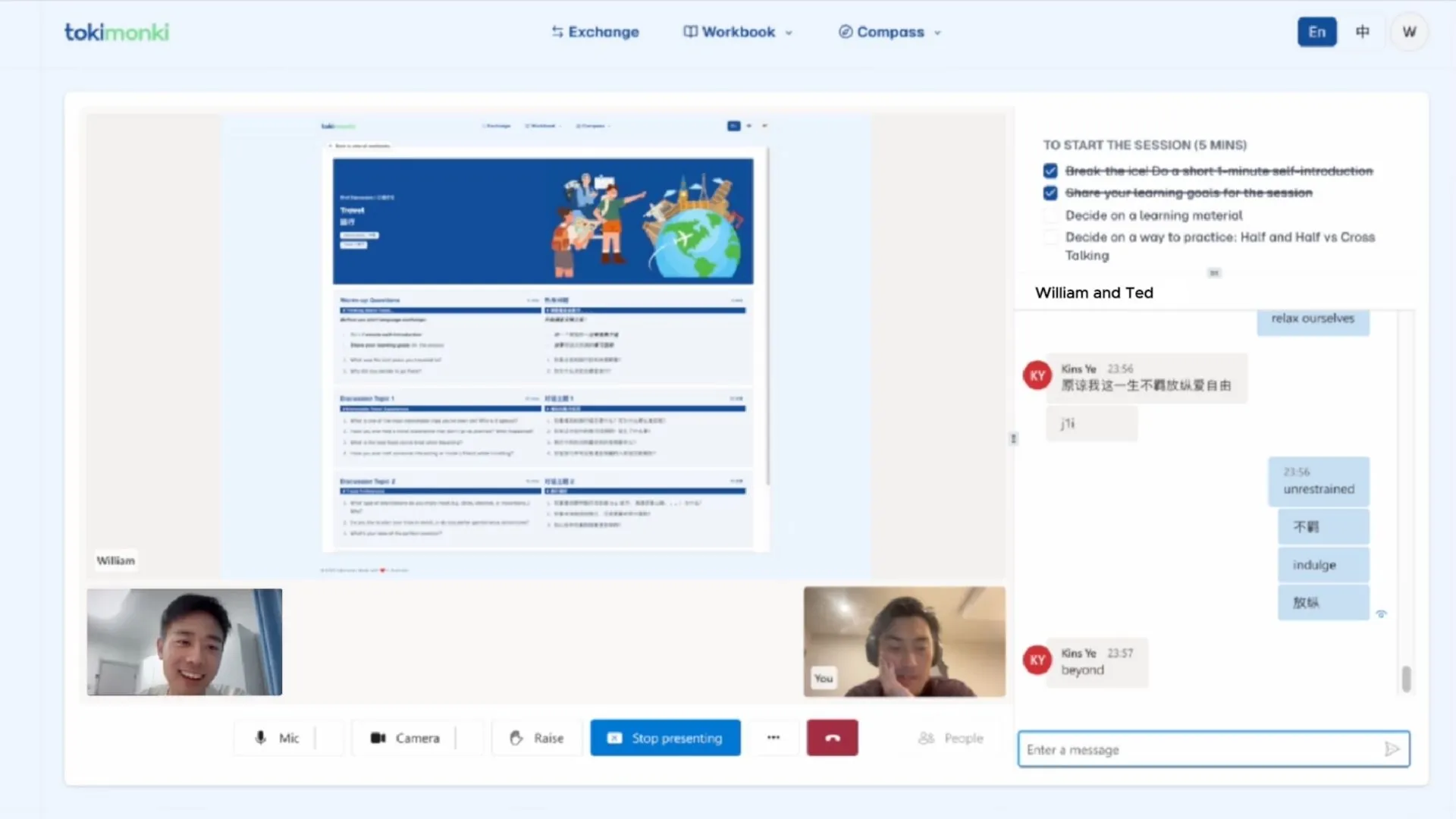Switch language to Chinese (中)
1456x819 pixels.
point(1363,32)
